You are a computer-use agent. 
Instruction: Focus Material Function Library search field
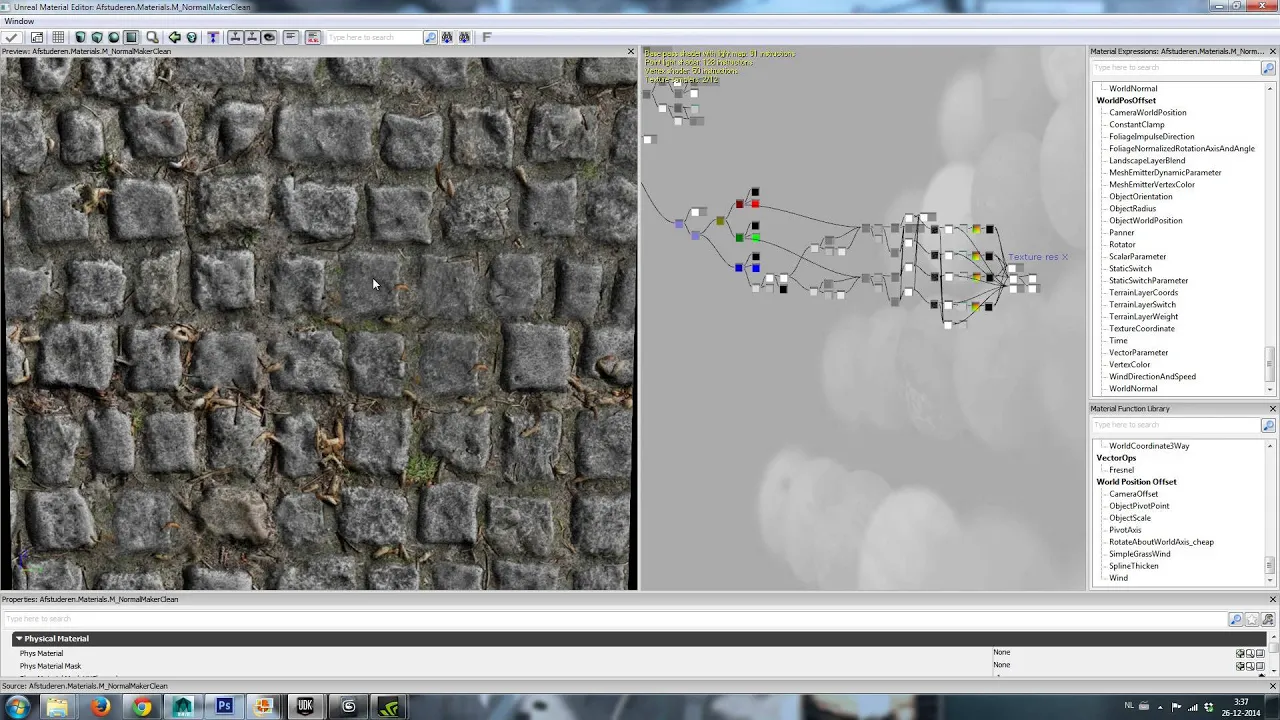coord(1175,425)
